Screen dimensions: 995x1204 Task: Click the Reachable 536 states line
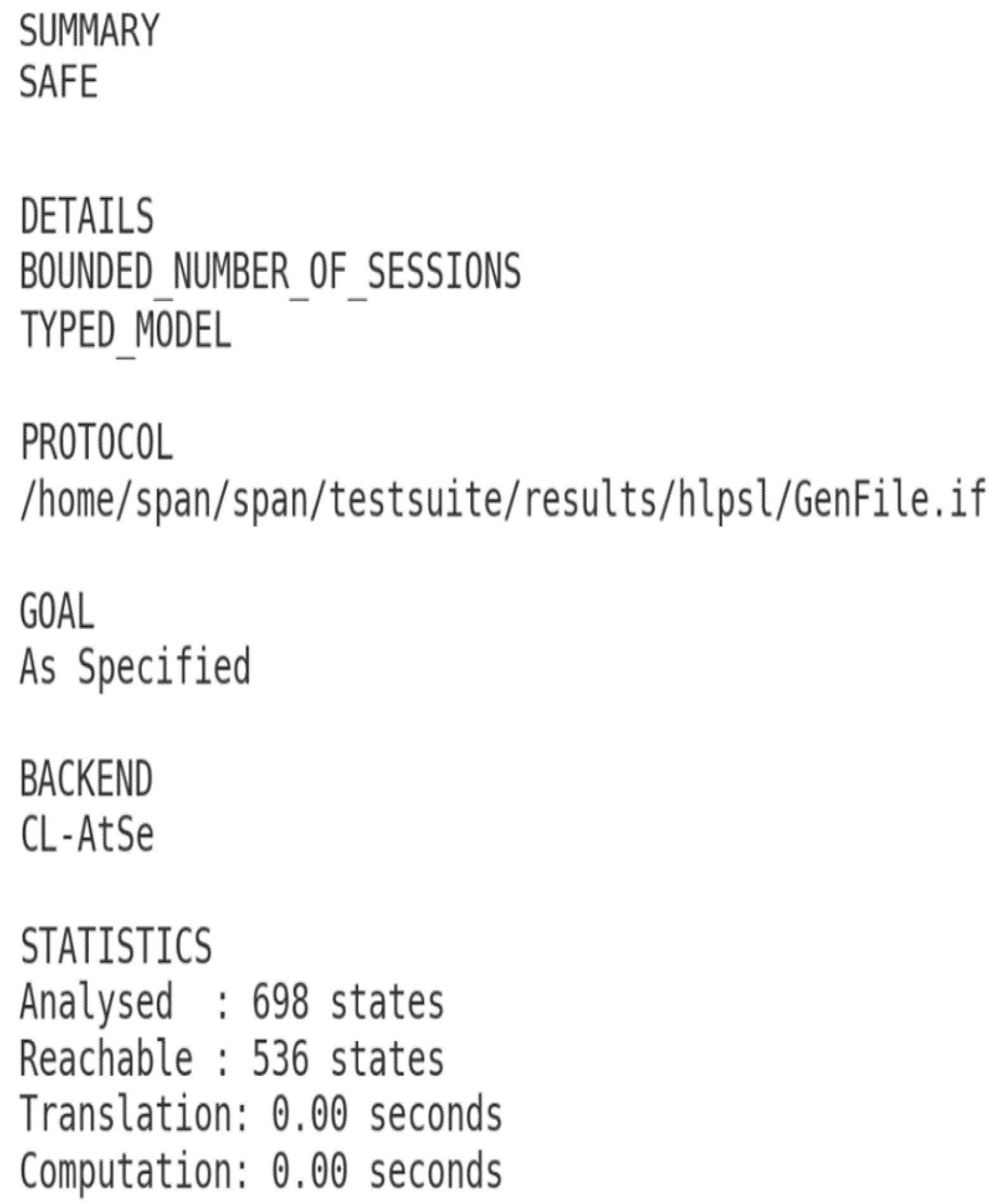pos(232,1058)
